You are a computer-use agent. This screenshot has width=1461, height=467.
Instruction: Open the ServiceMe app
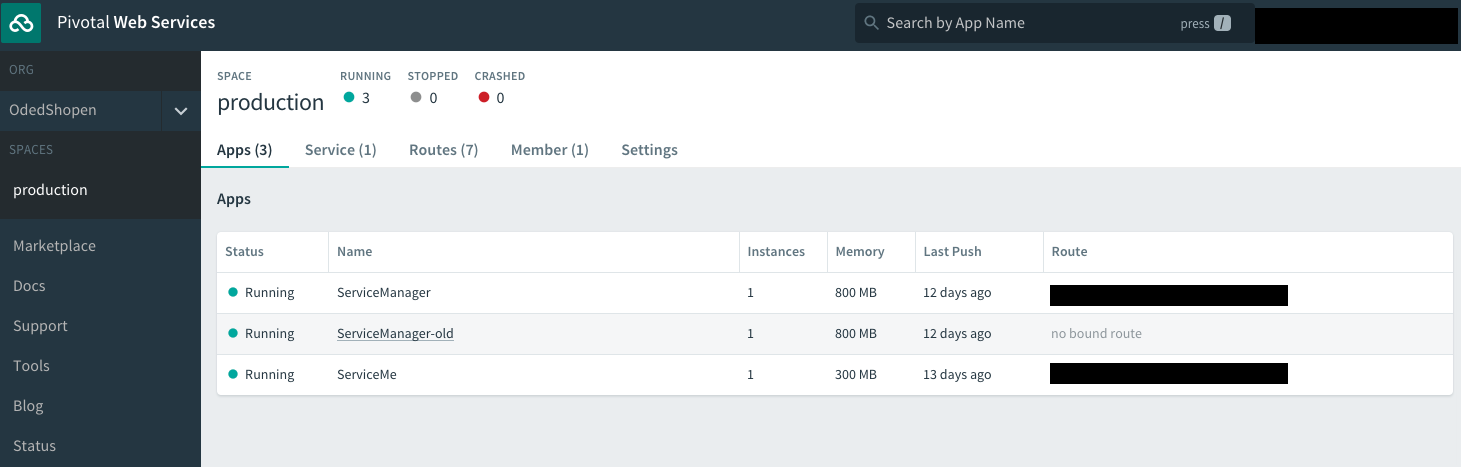pos(367,375)
